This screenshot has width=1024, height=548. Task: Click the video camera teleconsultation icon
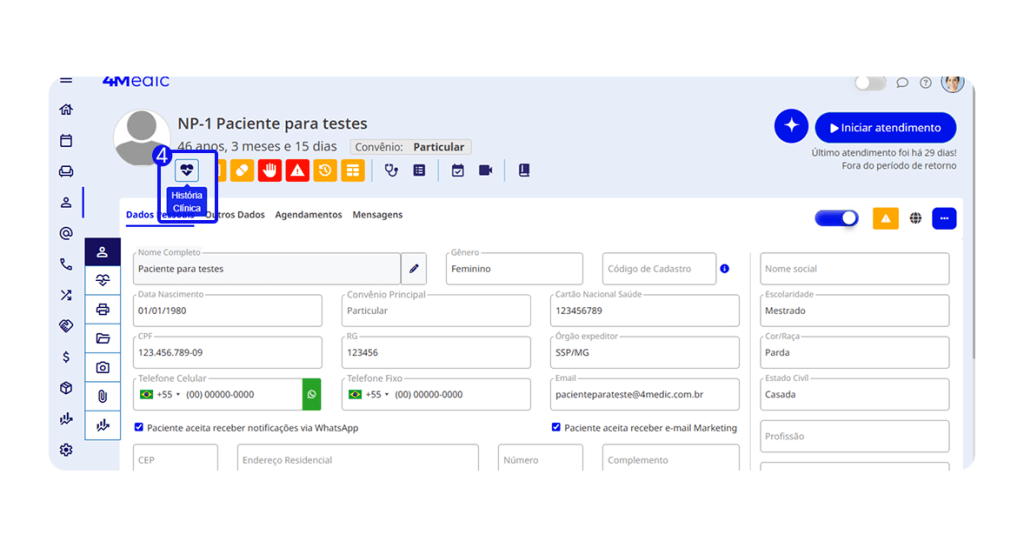tap(485, 171)
